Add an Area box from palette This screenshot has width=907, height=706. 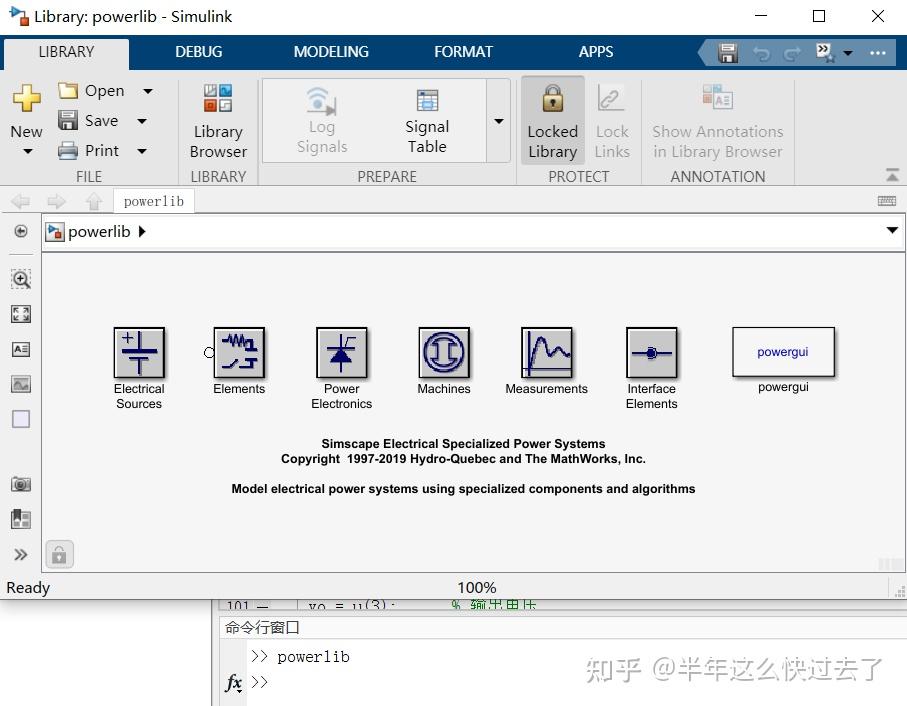pos(21,419)
